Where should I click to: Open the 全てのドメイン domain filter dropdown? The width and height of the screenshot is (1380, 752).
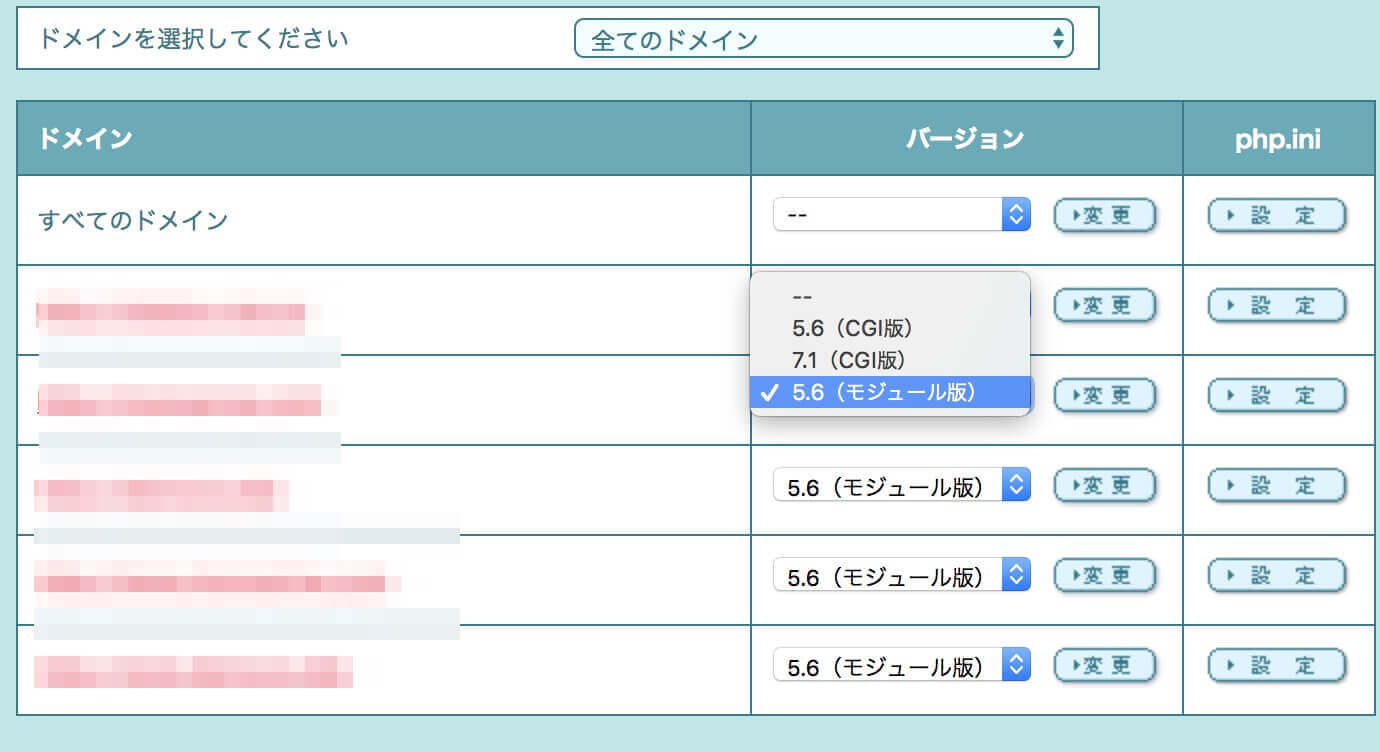coord(823,37)
